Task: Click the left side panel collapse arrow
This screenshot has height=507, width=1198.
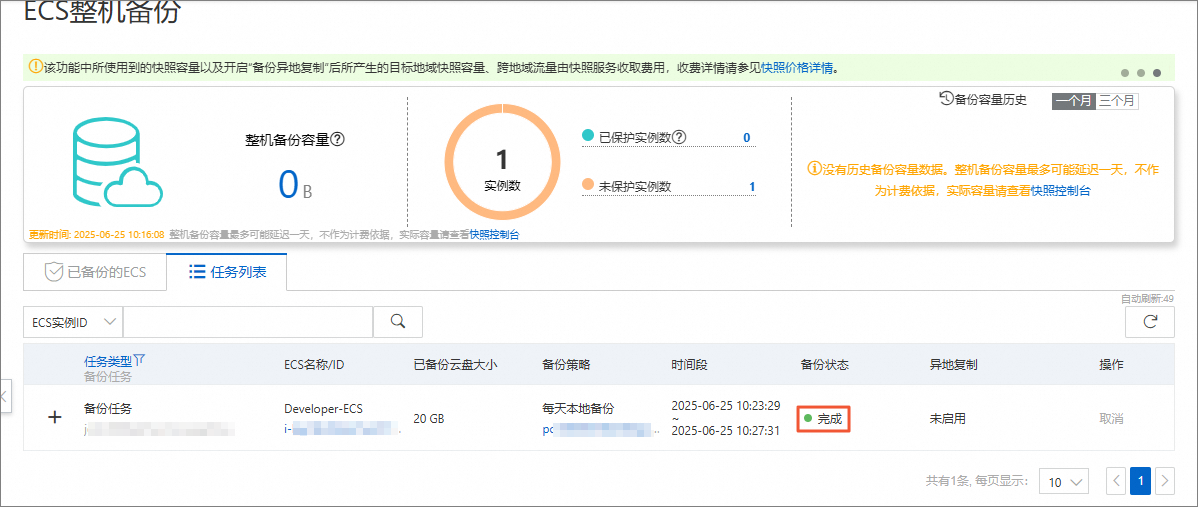Action: pyautogui.click(x=4, y=397)
